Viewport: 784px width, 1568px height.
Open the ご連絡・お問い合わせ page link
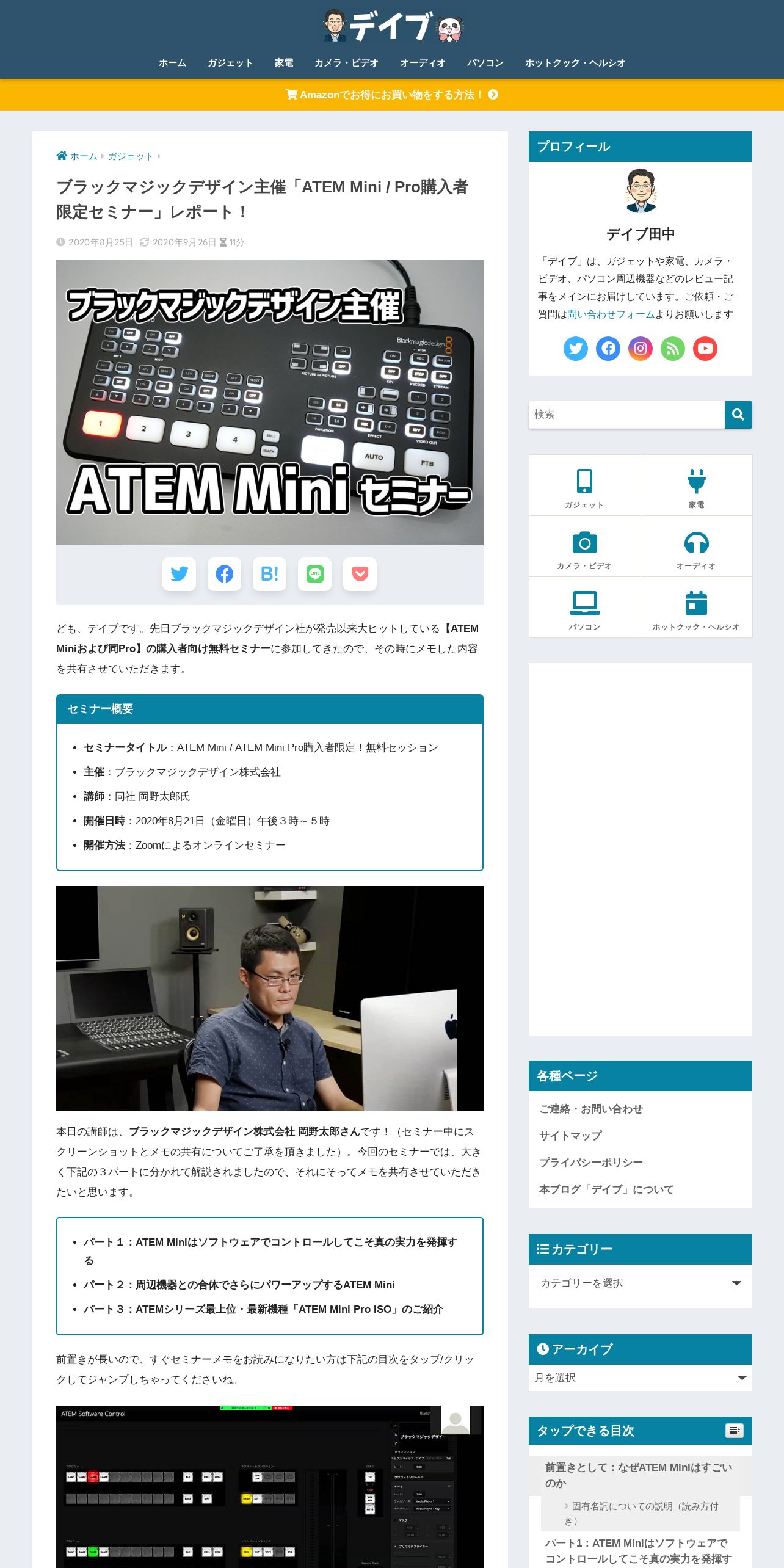tap(591, 1109)
